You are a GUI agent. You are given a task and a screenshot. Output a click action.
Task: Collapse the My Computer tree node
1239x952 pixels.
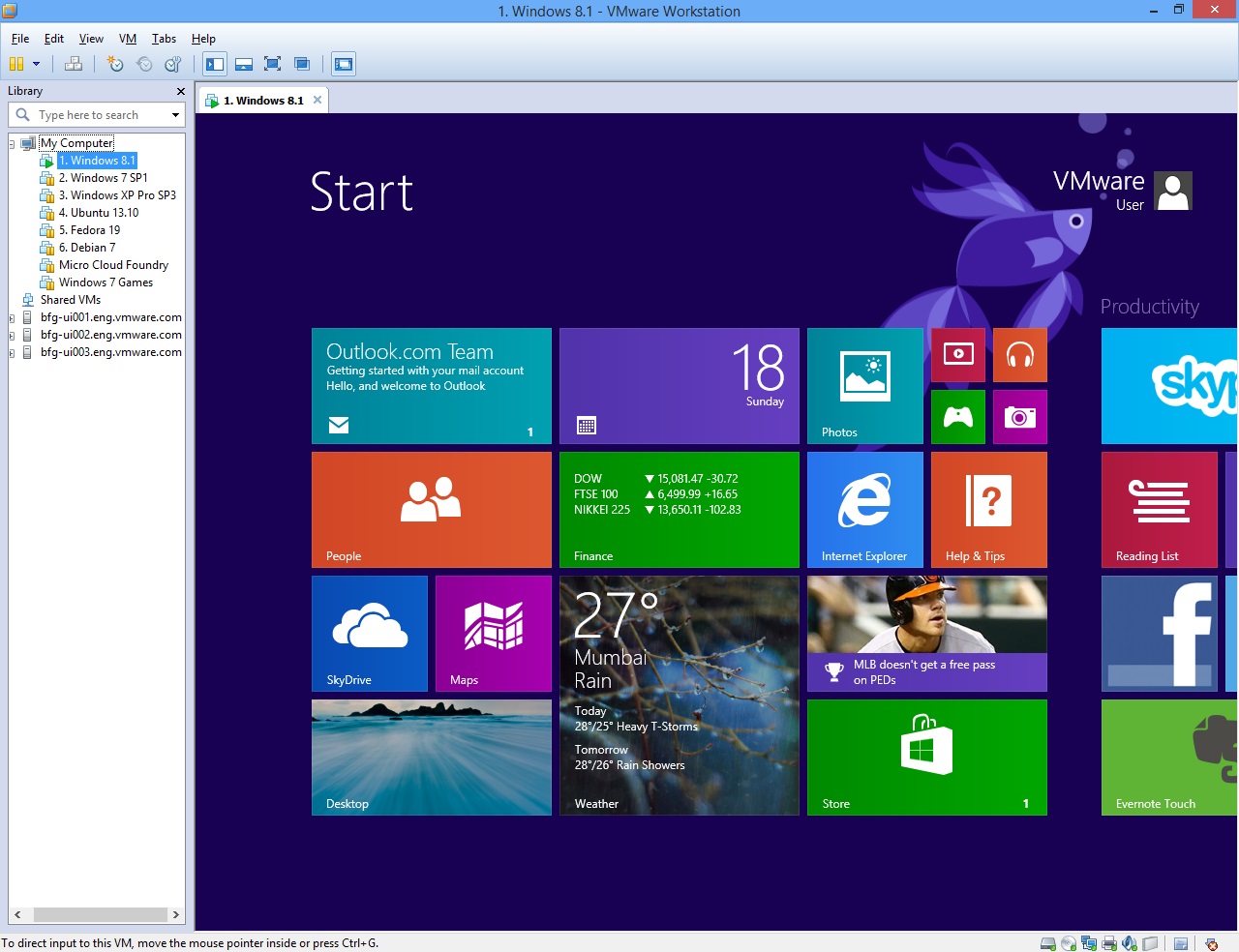[10, 143]
